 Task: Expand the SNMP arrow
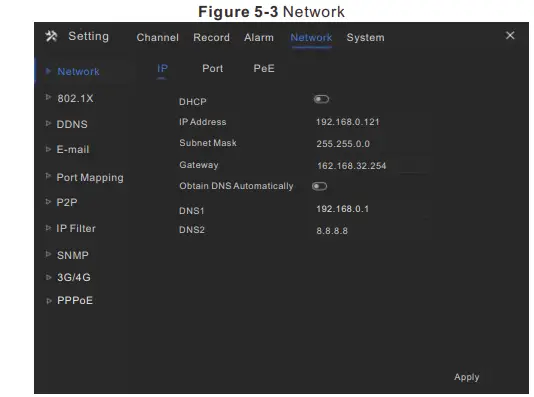pyautogui.click(x=48, y=254)
